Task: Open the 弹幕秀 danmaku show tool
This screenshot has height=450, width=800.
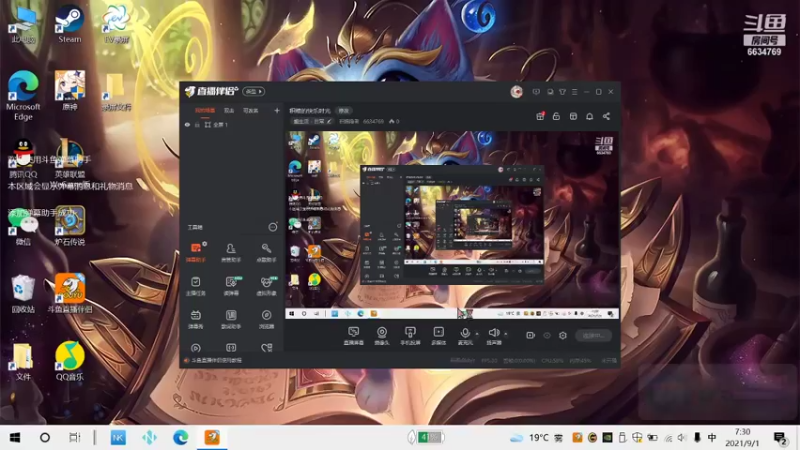Action: coord(195,319)
